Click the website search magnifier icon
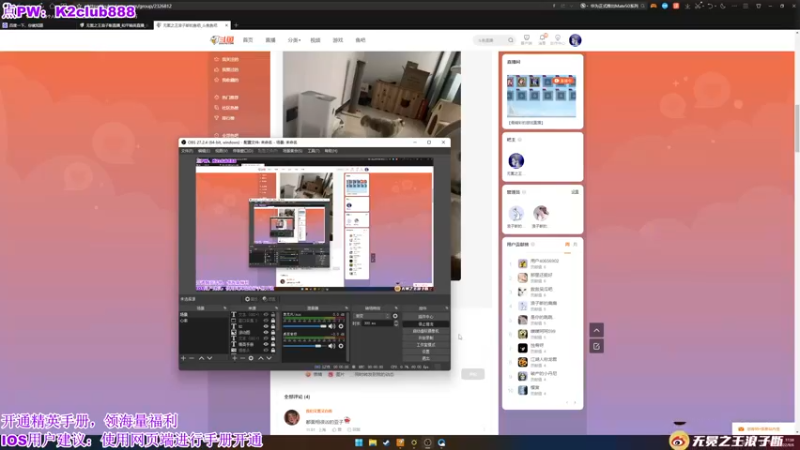 click(510, 40)
